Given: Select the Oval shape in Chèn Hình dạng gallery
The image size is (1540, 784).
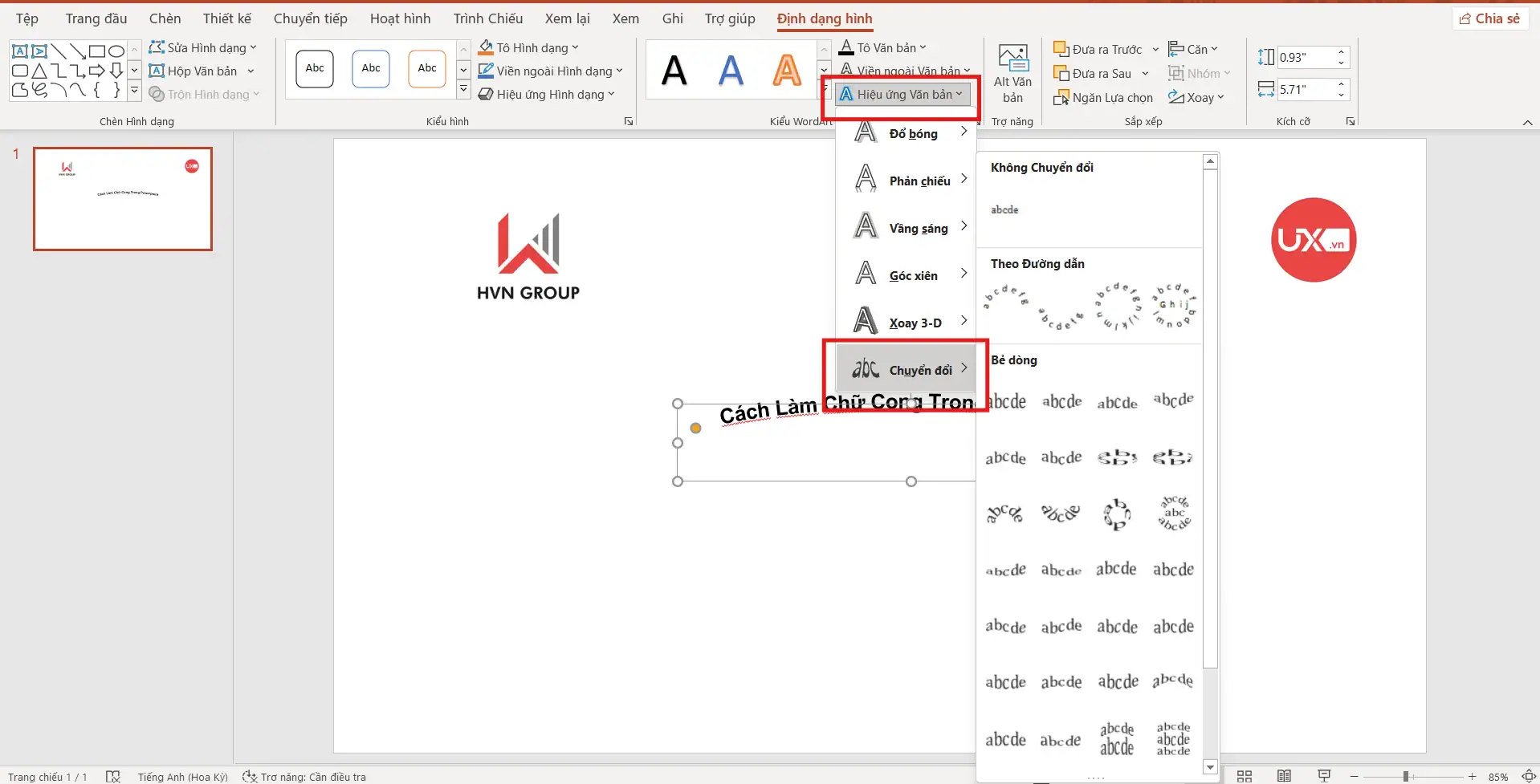Looking at the screenshot, I should pyautogui.click(x=116, y=51).
